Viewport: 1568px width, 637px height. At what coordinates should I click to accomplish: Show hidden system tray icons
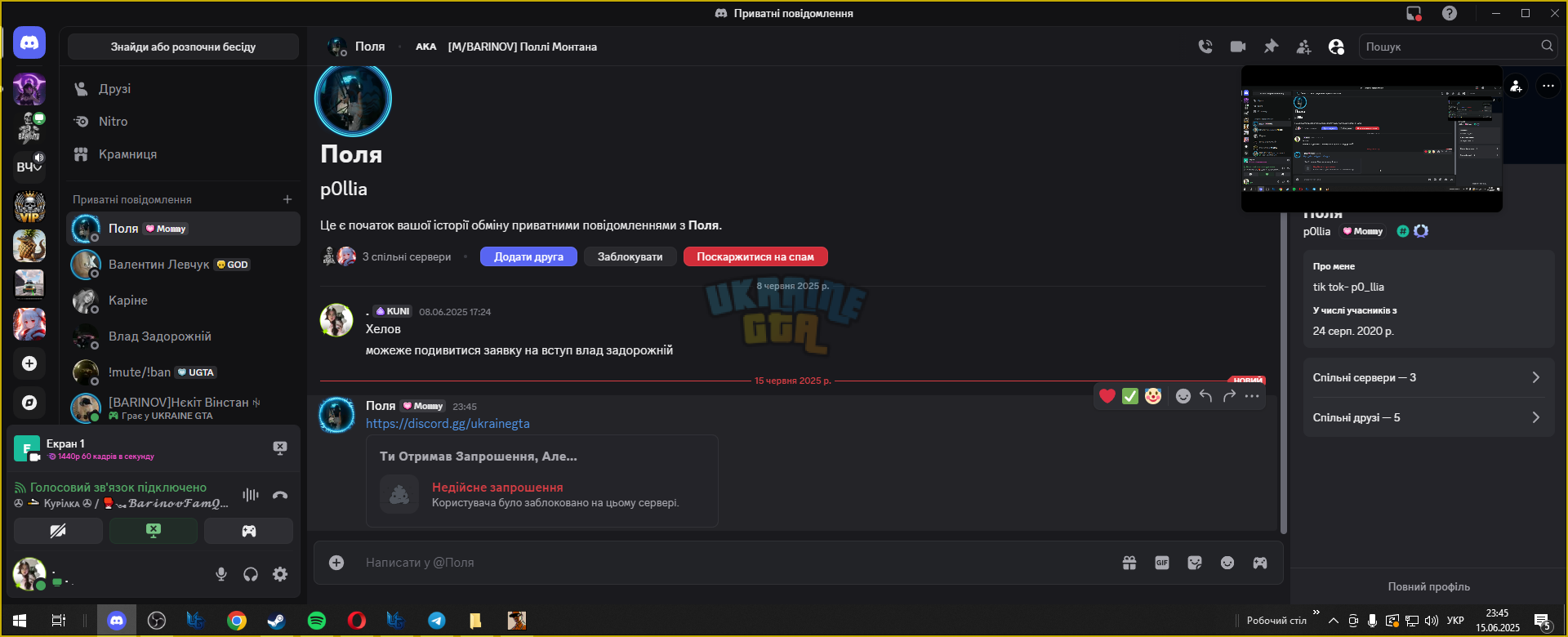pyautogui.click(x=1334, y=621)
